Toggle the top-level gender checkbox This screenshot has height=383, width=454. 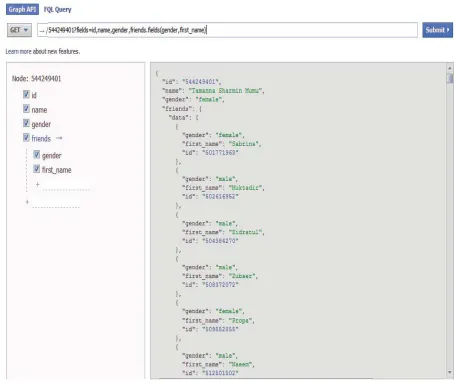[x=26, y=123]
